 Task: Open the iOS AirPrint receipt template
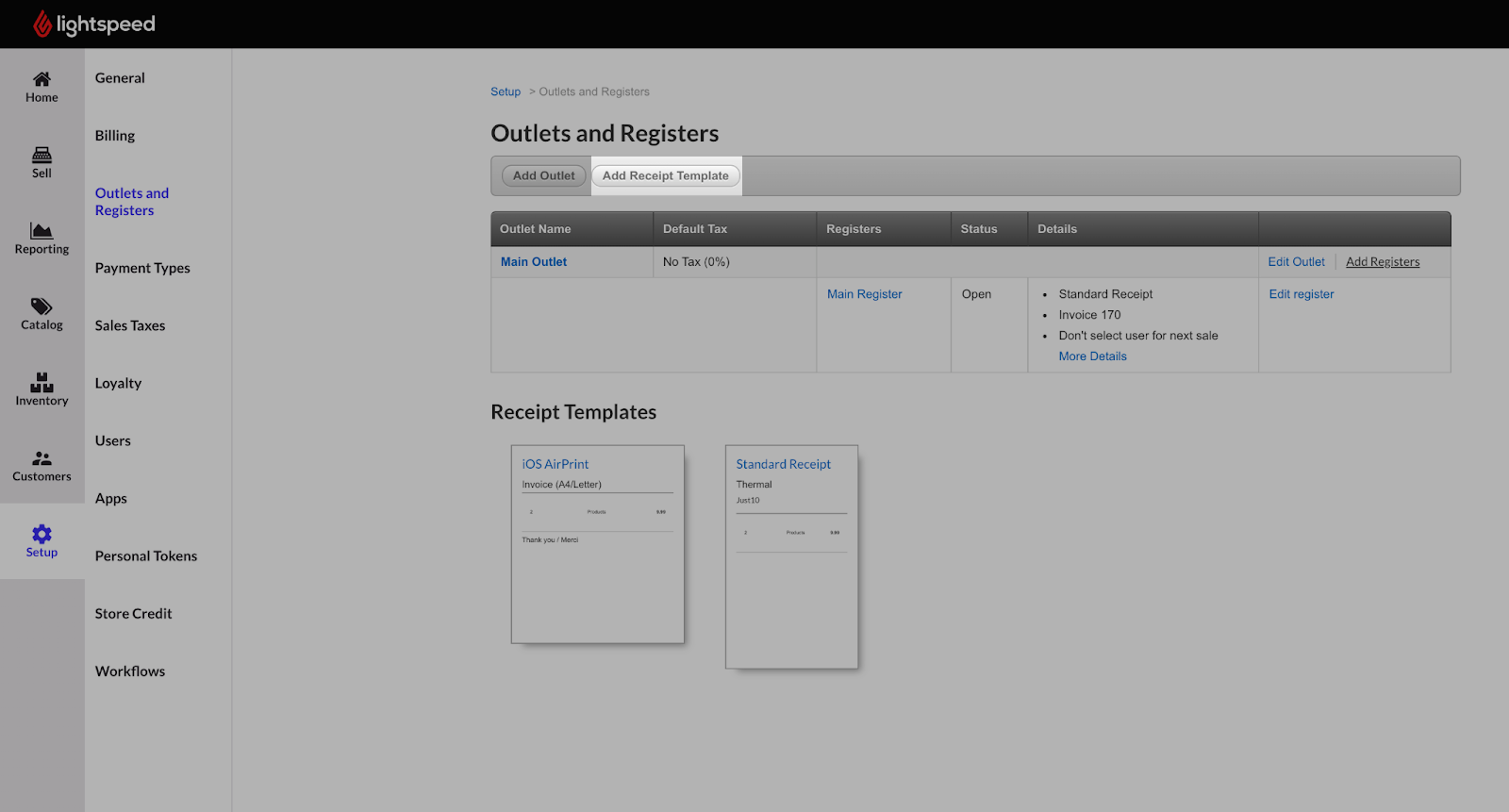[598, 544]
